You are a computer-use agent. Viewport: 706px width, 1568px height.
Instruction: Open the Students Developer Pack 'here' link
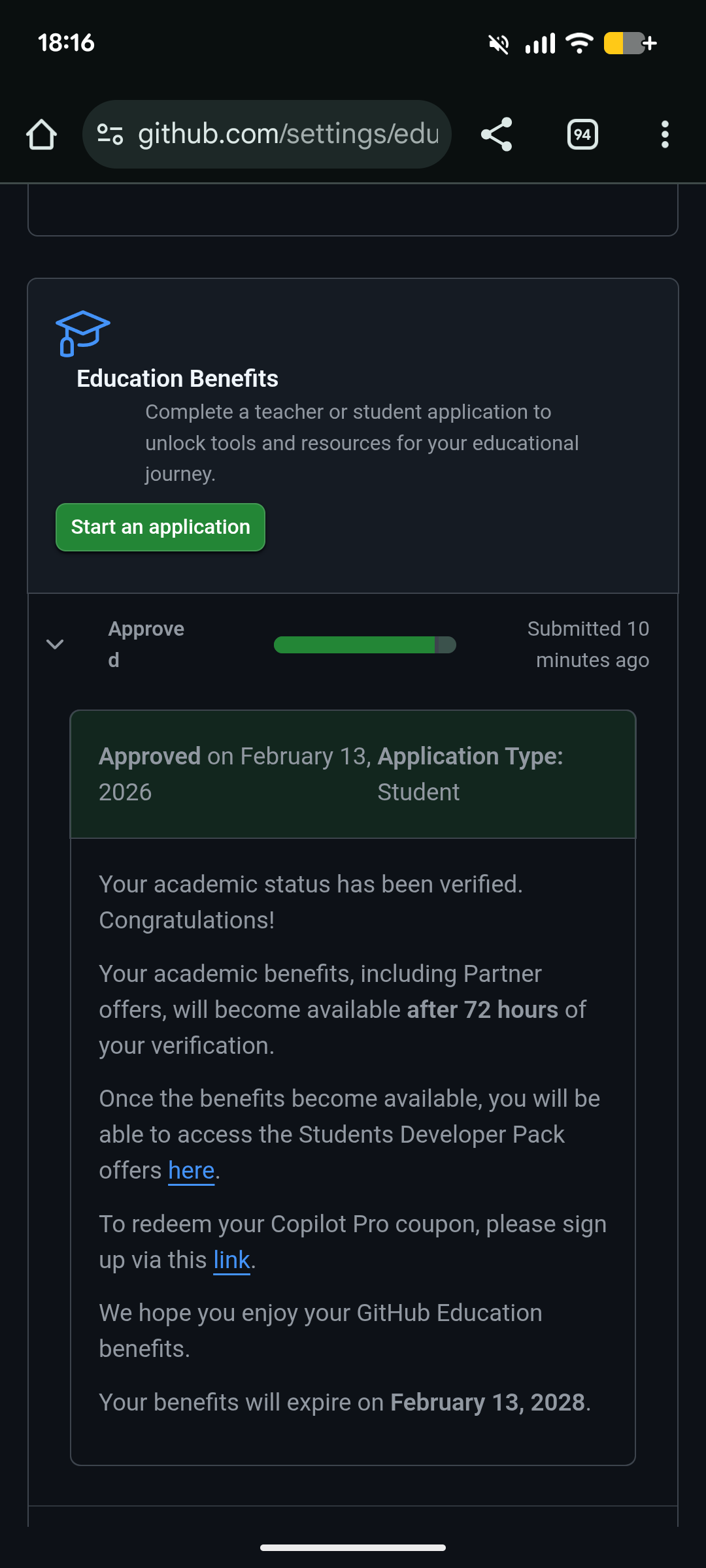coord(191,1171)
